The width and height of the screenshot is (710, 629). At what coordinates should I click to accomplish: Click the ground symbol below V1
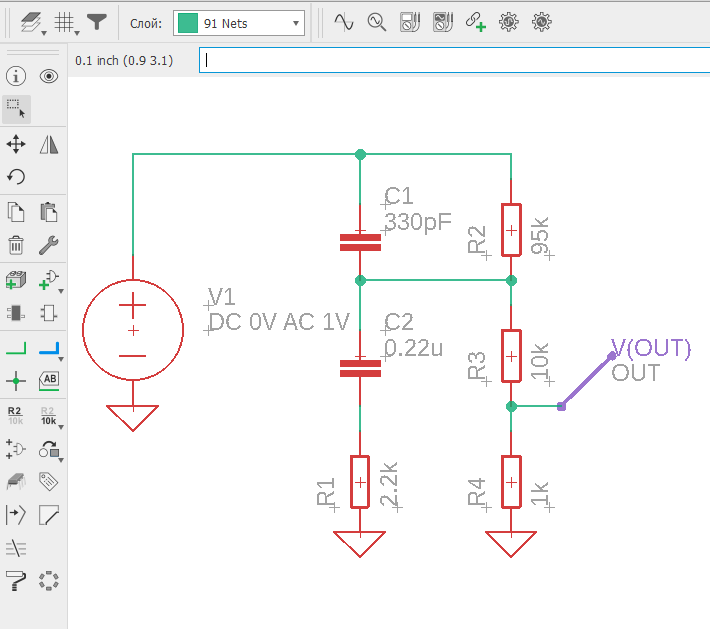pyautogui.click(x=133, y=418)
